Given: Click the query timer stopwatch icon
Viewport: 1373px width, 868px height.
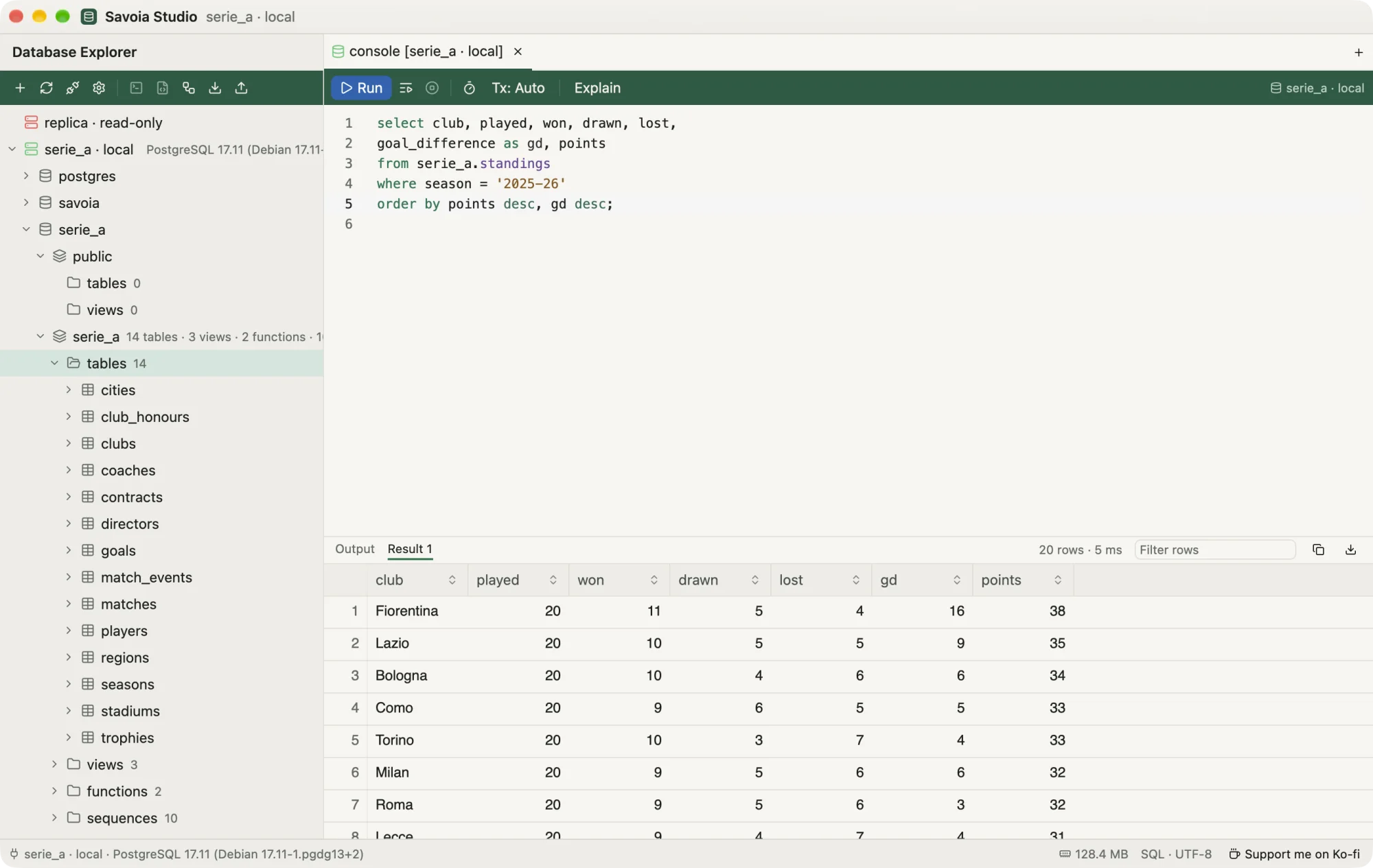Looking at the screenshot, I should pos(470,88).
